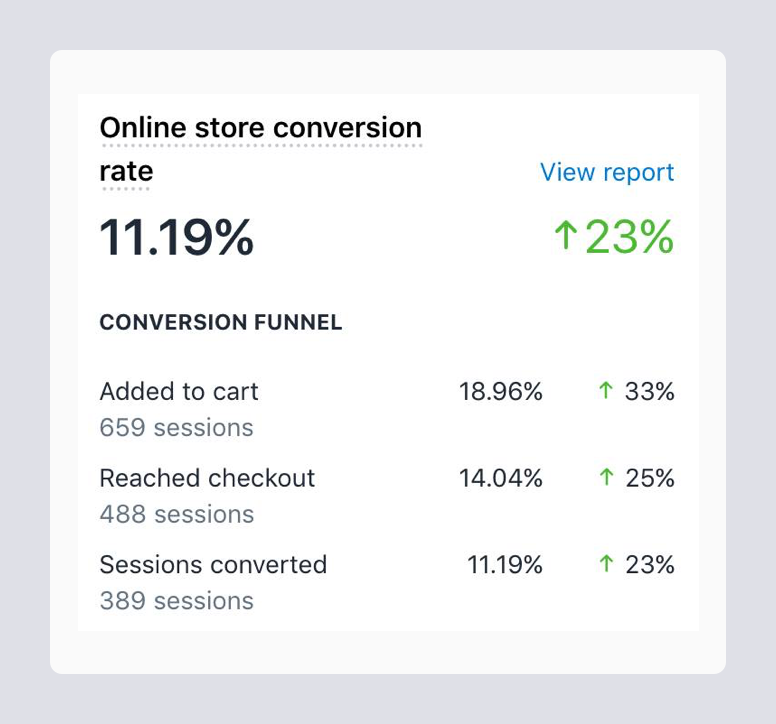The image size is (776, 724).
Task: Click the 389 sessions text
Action: 176,601
